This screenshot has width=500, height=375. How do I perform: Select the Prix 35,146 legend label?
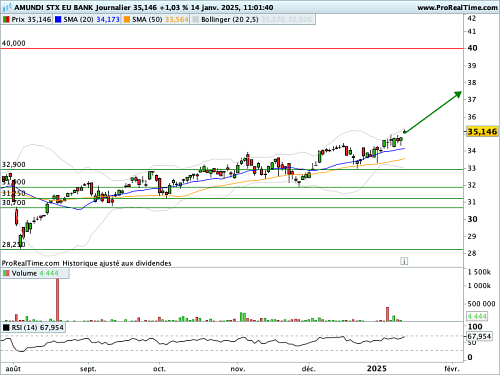[31, 20]
